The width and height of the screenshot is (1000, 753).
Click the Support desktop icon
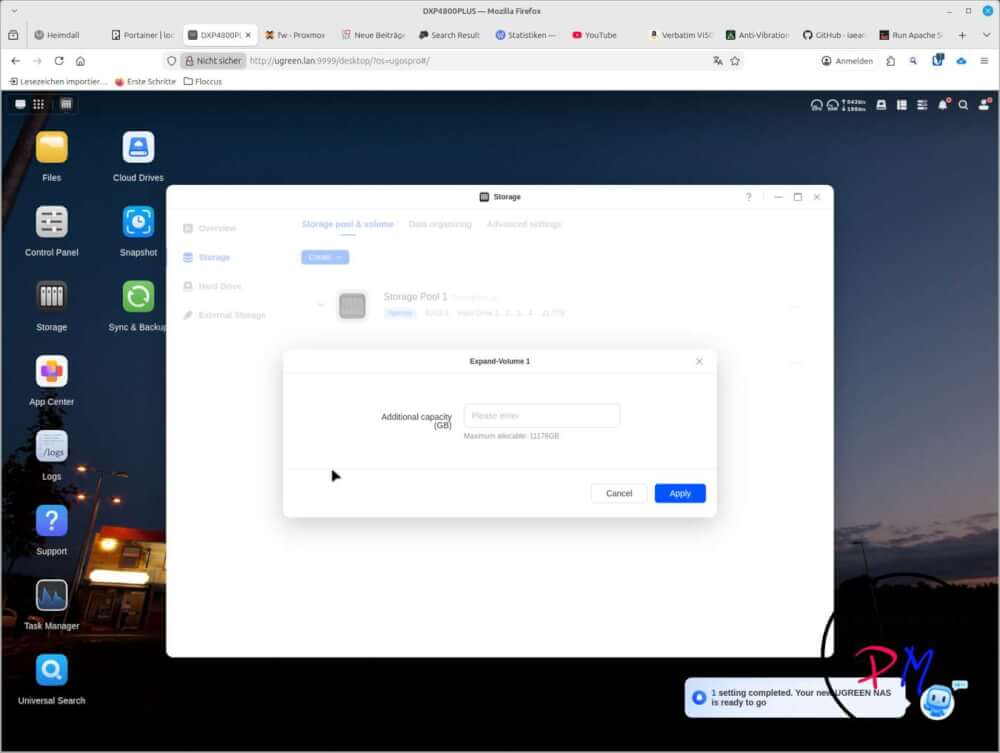tap(51, 521)
